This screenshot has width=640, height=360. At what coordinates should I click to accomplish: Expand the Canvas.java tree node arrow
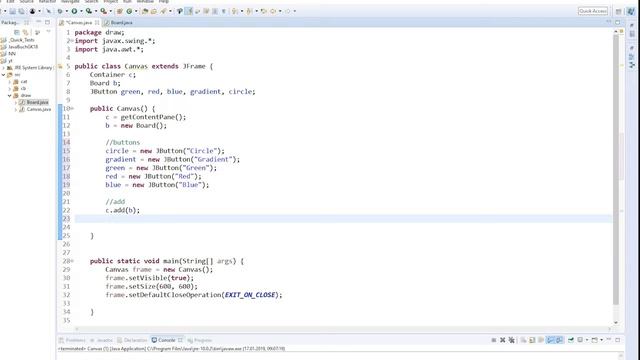tap(16, 109)
